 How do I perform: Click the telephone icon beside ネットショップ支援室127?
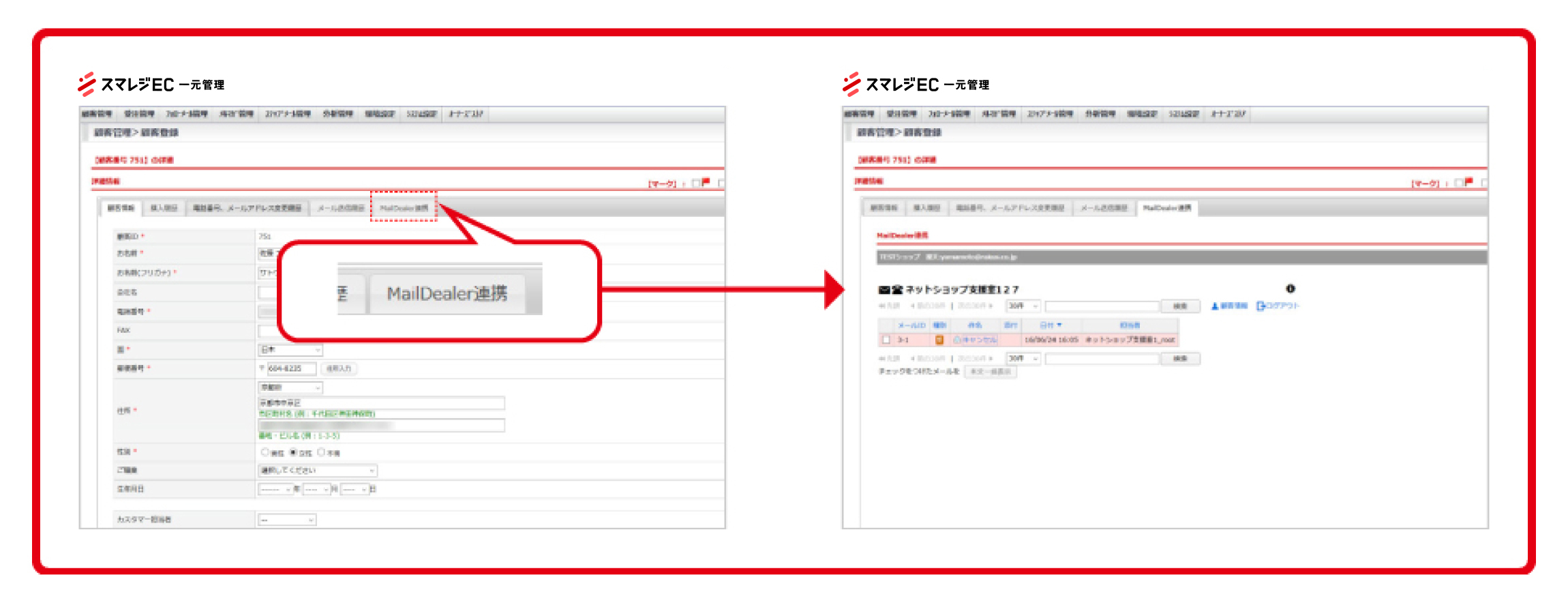click(897, 289)
